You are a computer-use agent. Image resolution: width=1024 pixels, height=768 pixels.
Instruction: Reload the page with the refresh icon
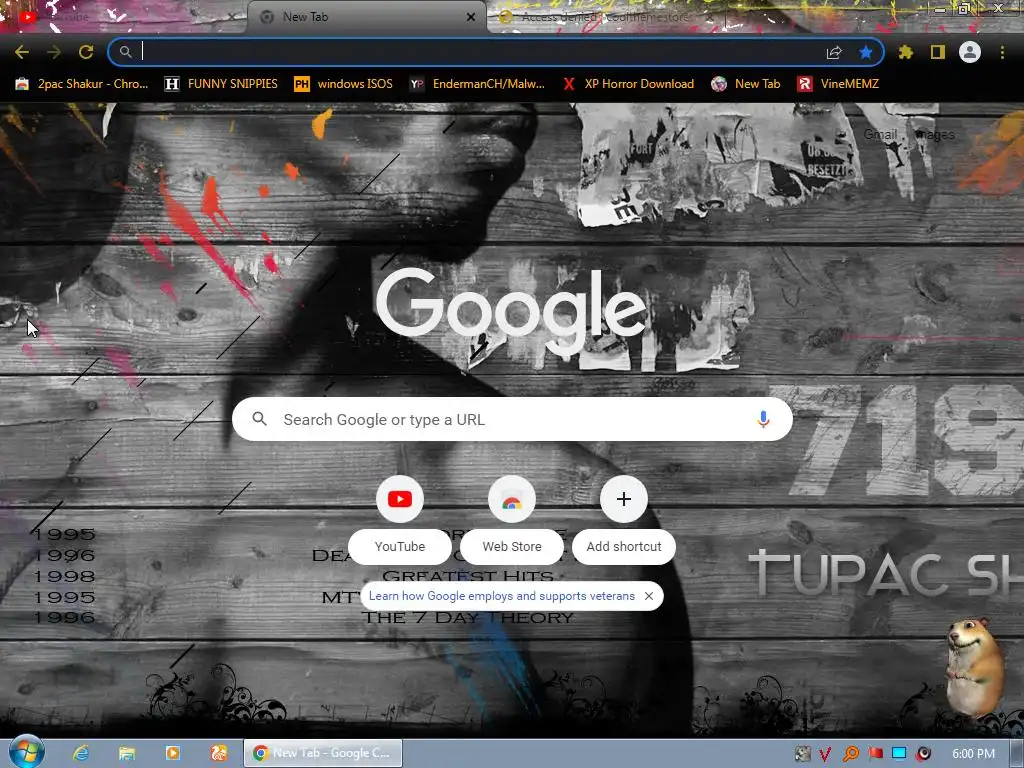point(86,52)
